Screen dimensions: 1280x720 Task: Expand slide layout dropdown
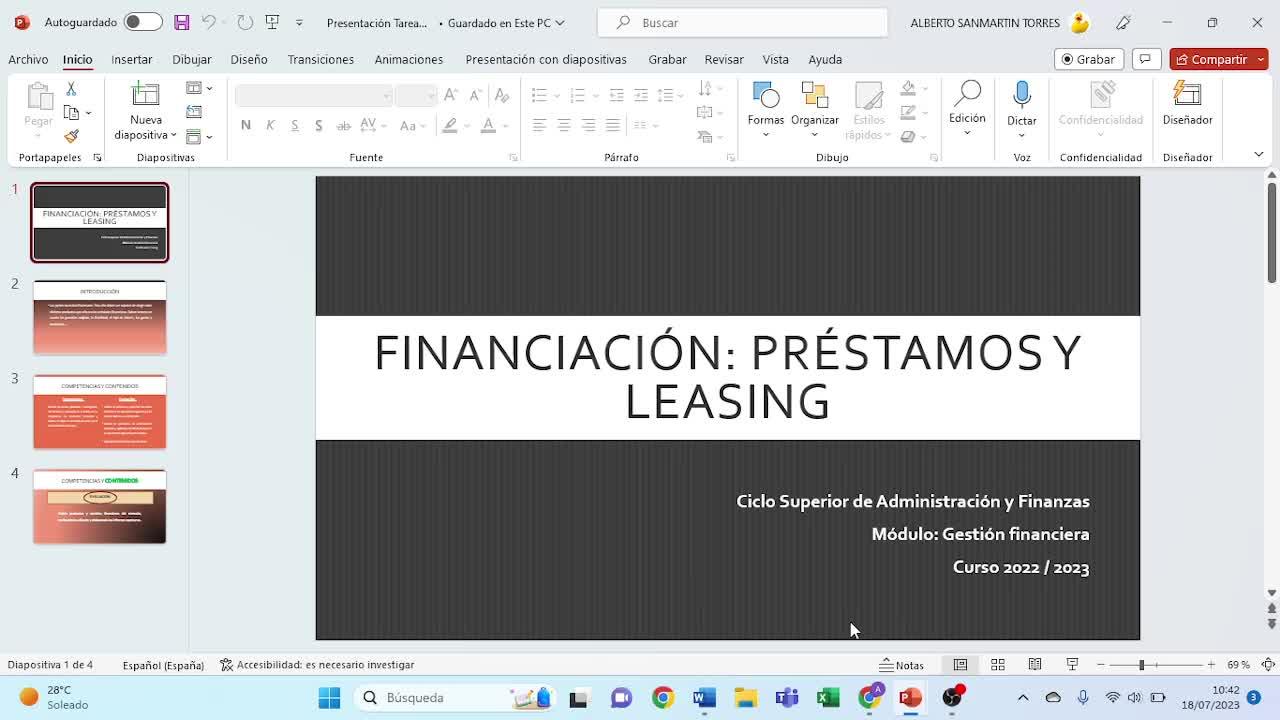point(199,88)
